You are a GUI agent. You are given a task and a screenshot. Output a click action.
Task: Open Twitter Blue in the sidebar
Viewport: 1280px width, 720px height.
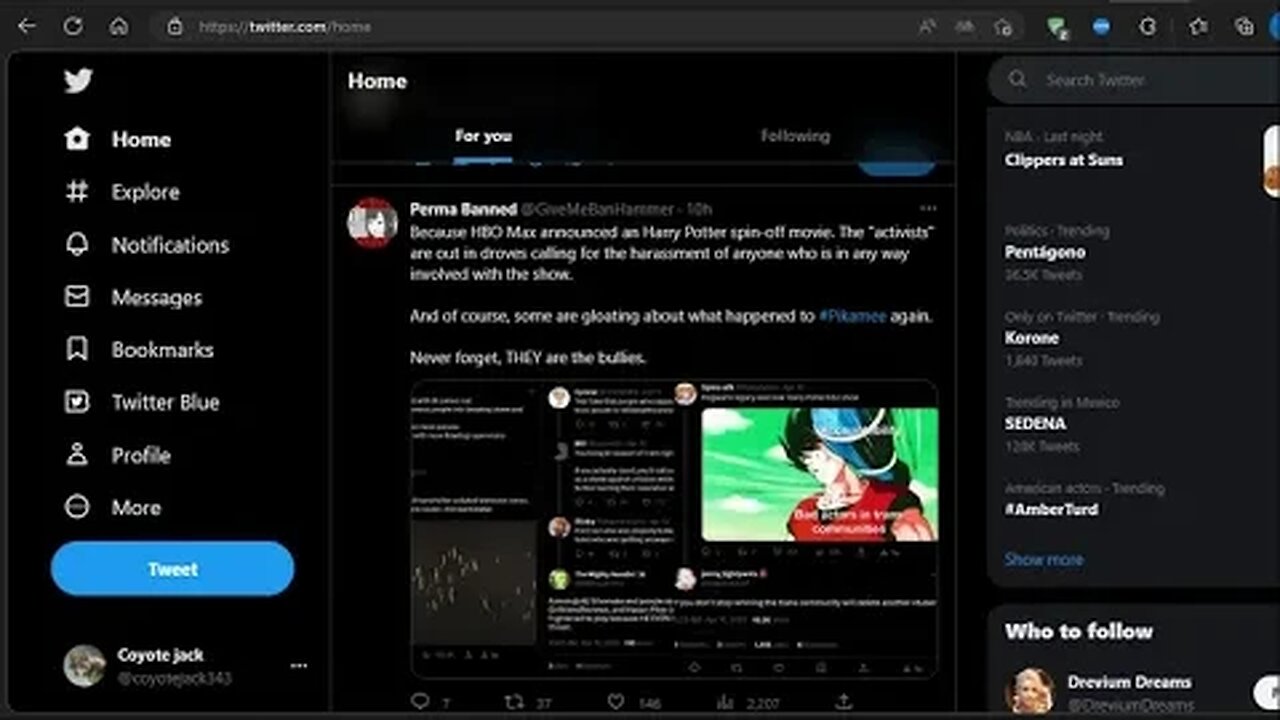(x=142, y=402)
